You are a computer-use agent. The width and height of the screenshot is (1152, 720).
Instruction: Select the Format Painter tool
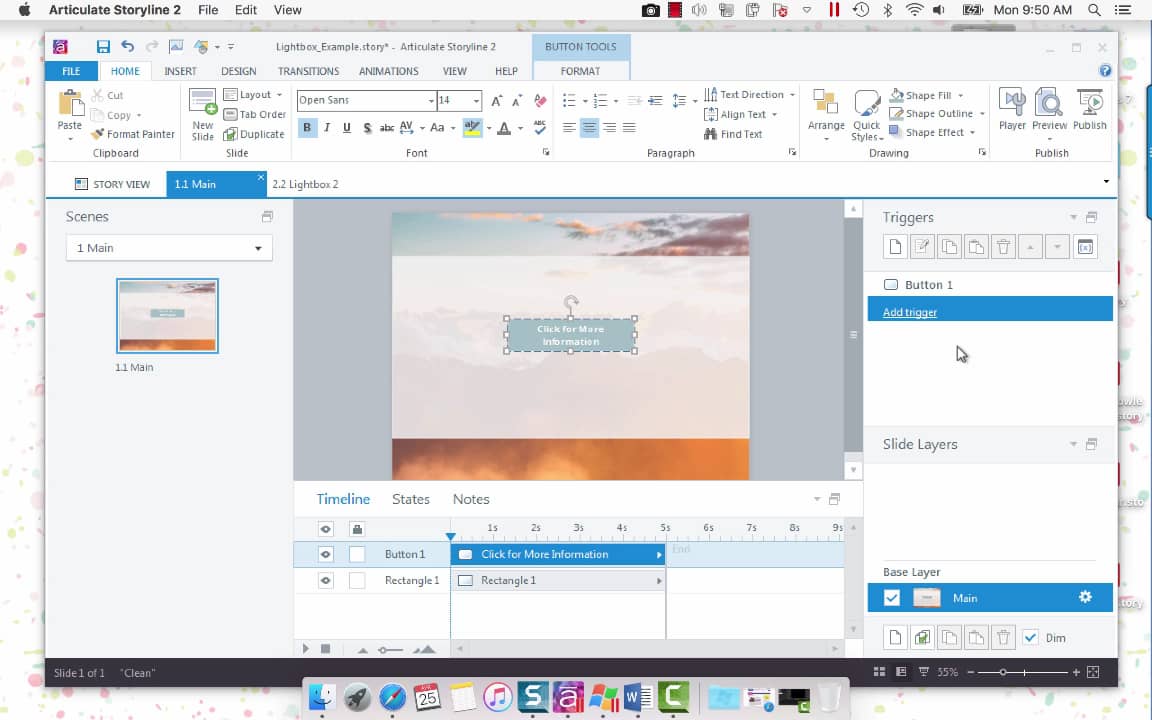(x=133, y=134)
